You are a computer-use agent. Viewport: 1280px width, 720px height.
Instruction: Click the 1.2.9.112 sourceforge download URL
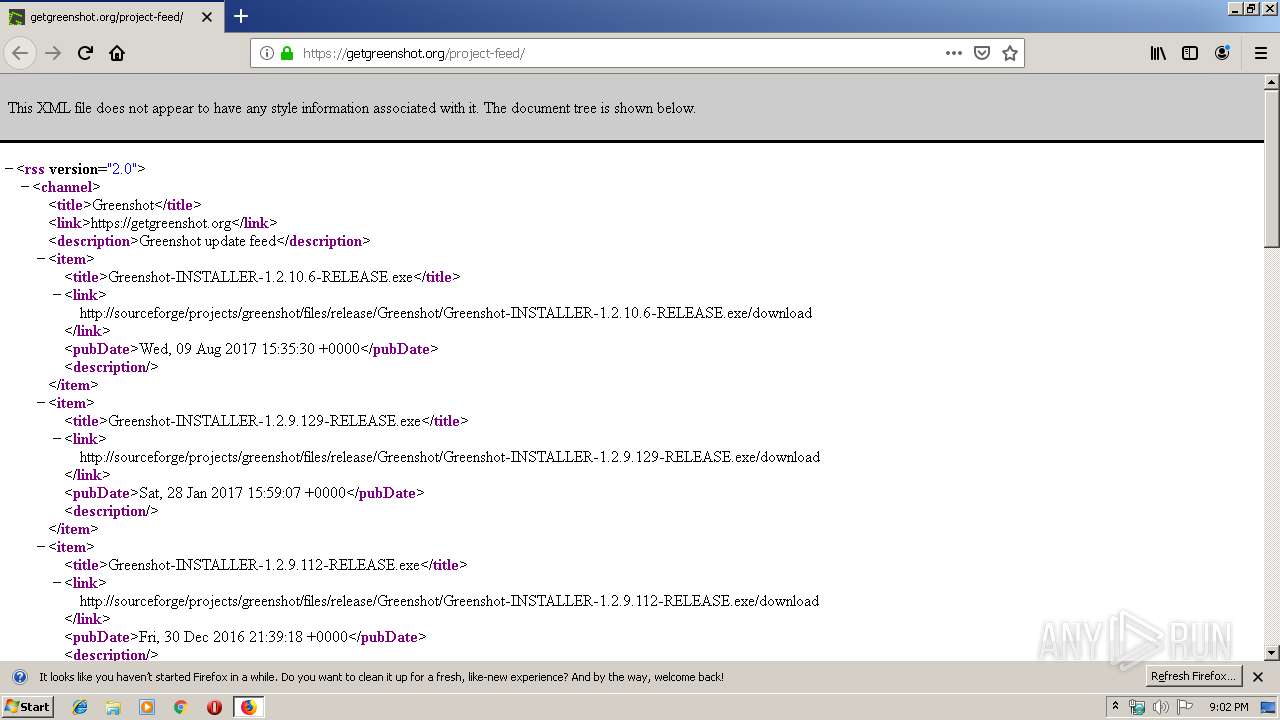pos(449,601)
